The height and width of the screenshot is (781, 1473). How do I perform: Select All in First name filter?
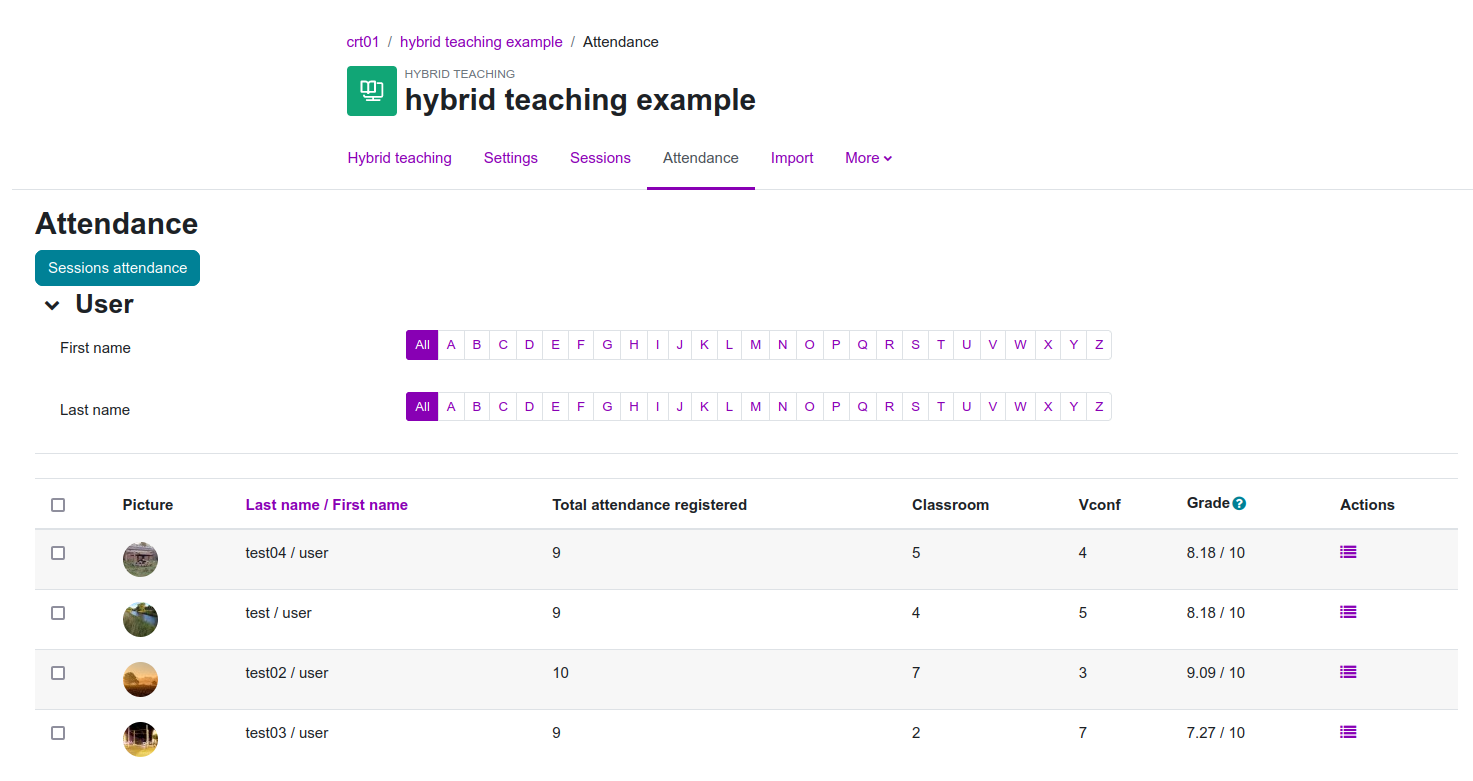pos(422,345)
